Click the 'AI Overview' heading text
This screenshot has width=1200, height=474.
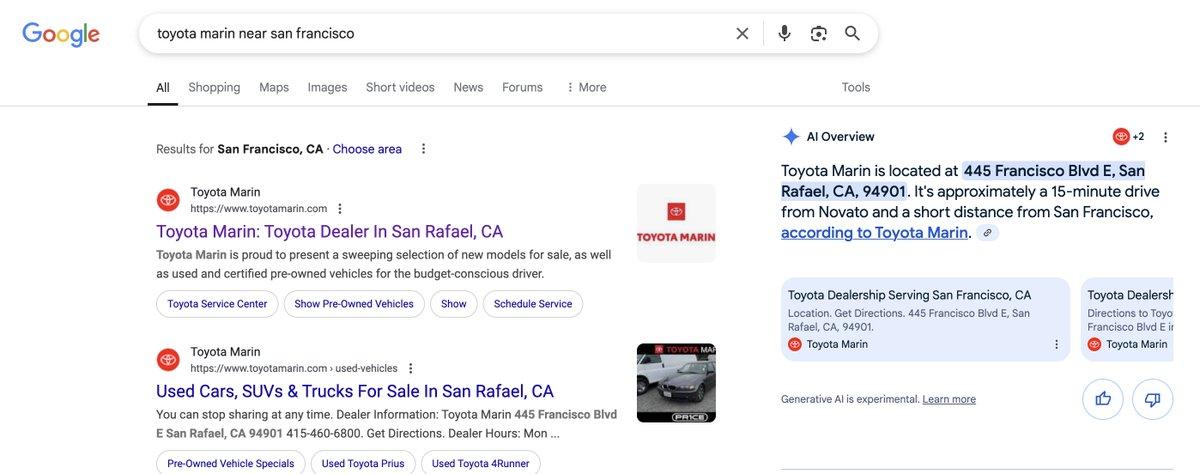pyautogui.click(x=841, y=137)
